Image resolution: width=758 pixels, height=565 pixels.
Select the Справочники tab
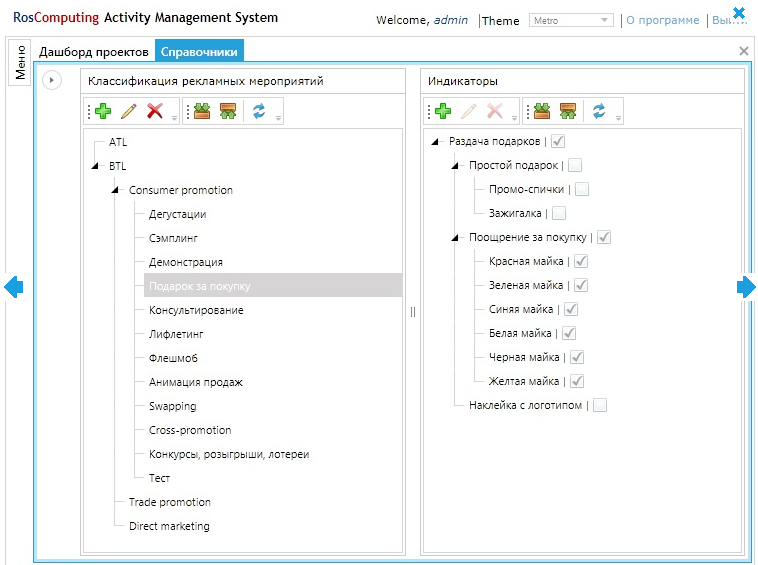click(x=199, y=51)
